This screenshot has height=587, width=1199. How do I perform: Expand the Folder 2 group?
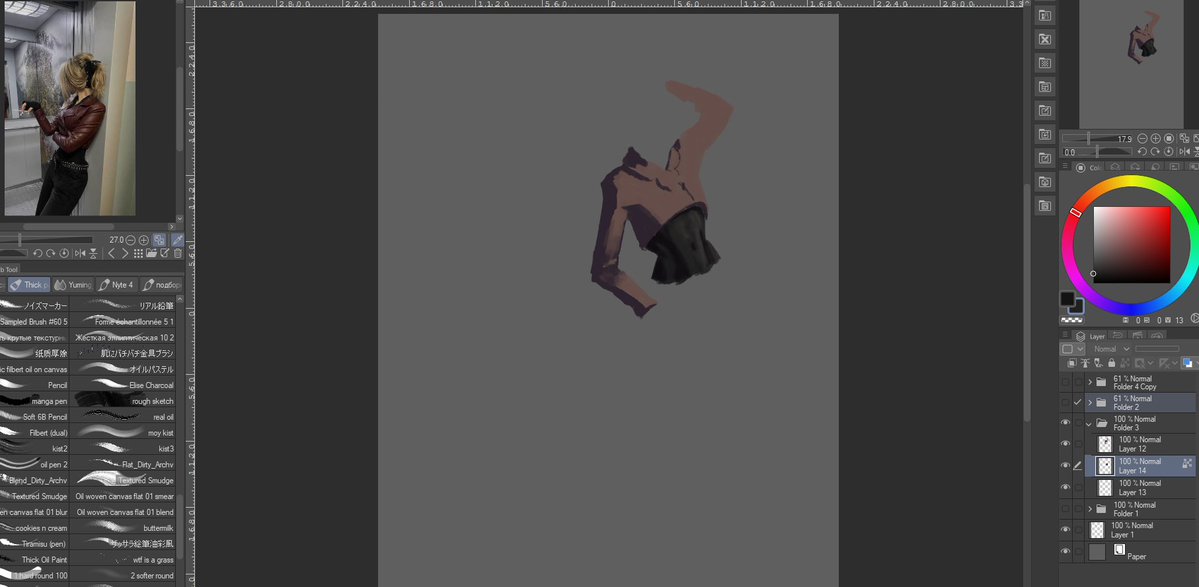click(x=1090, y=402)
